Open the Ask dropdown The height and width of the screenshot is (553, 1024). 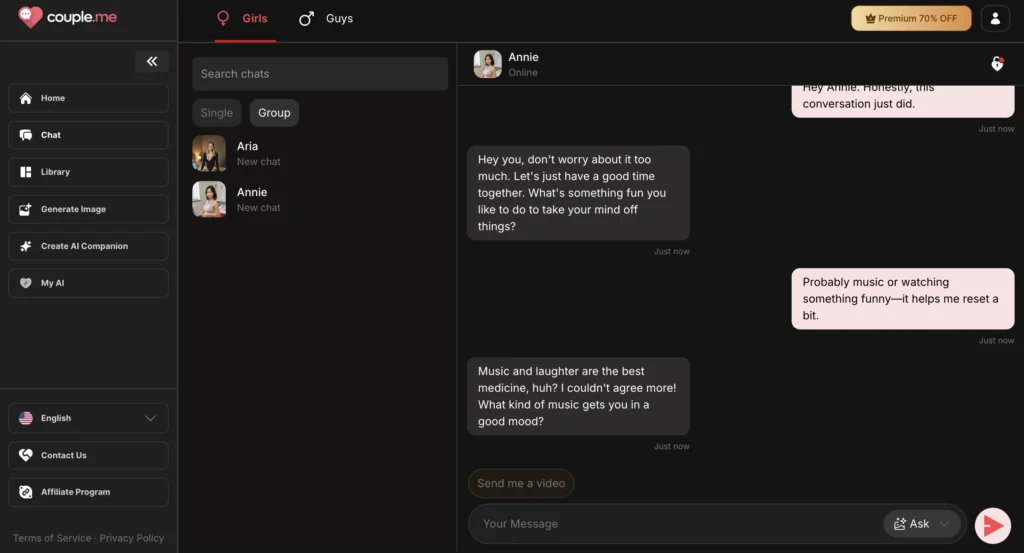[x=921, y=524]
